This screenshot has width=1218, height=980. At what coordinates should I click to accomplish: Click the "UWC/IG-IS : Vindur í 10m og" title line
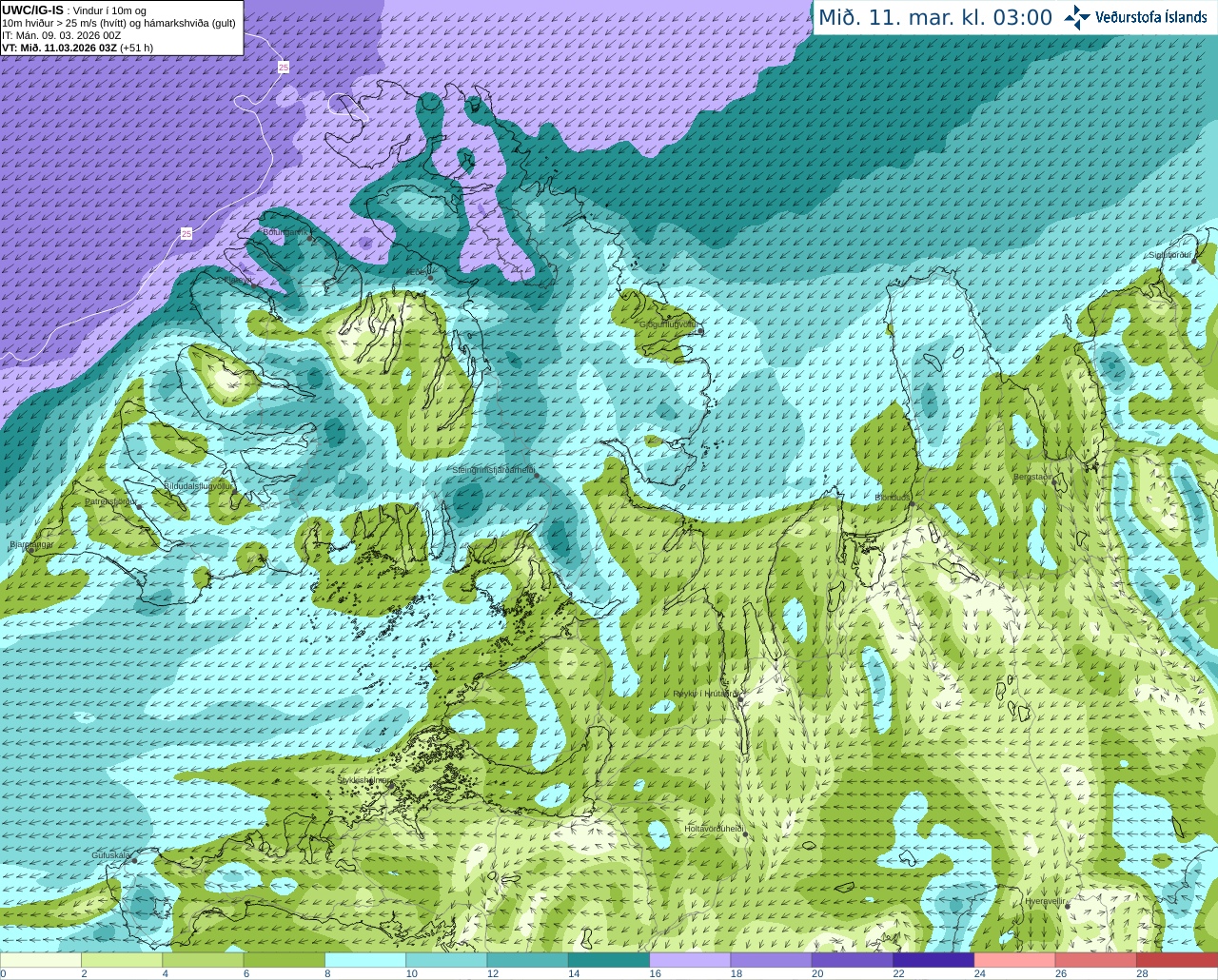[x=74, y=10]
